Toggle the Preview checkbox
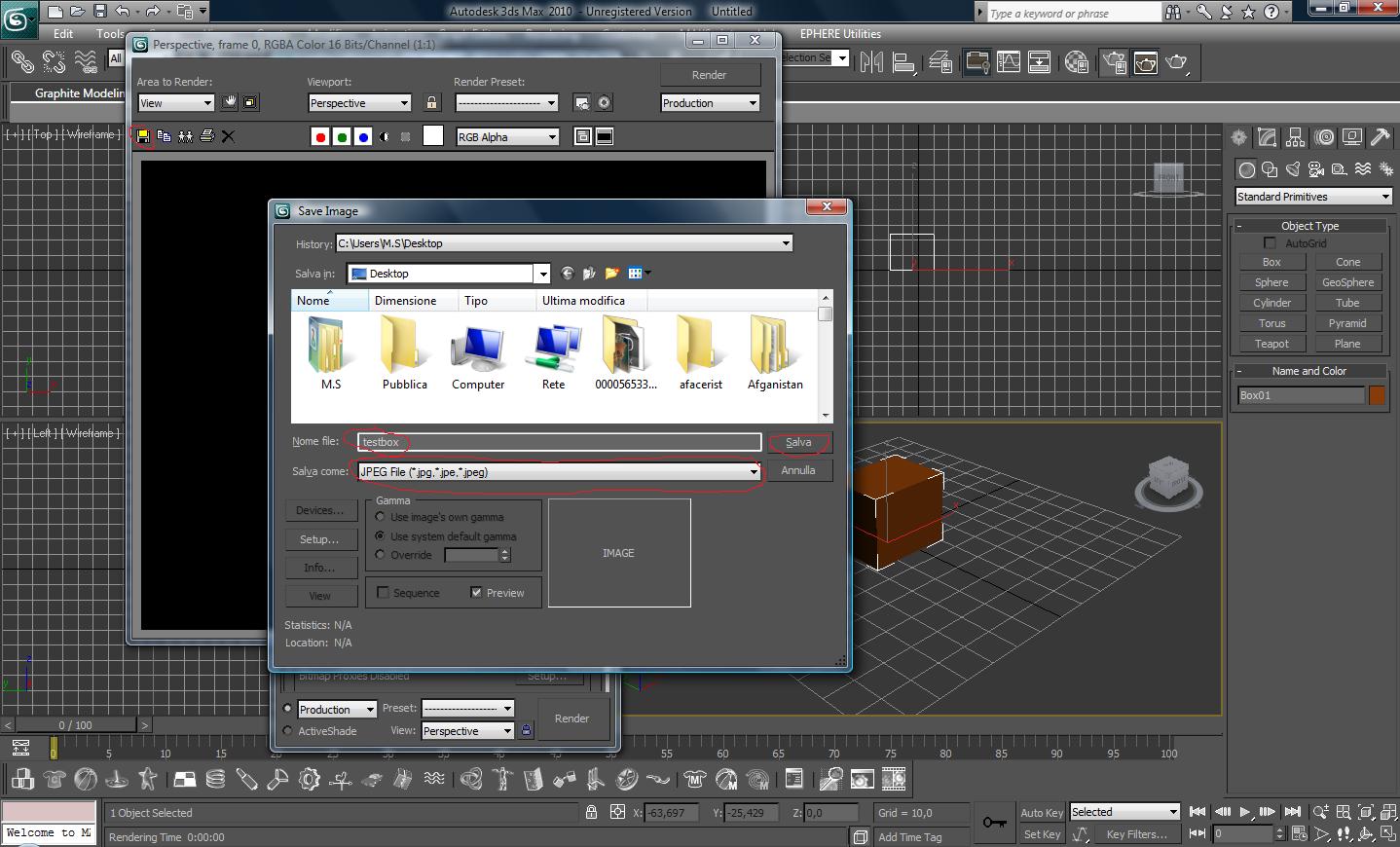1400x847 pixels. (x=476, y=593)
